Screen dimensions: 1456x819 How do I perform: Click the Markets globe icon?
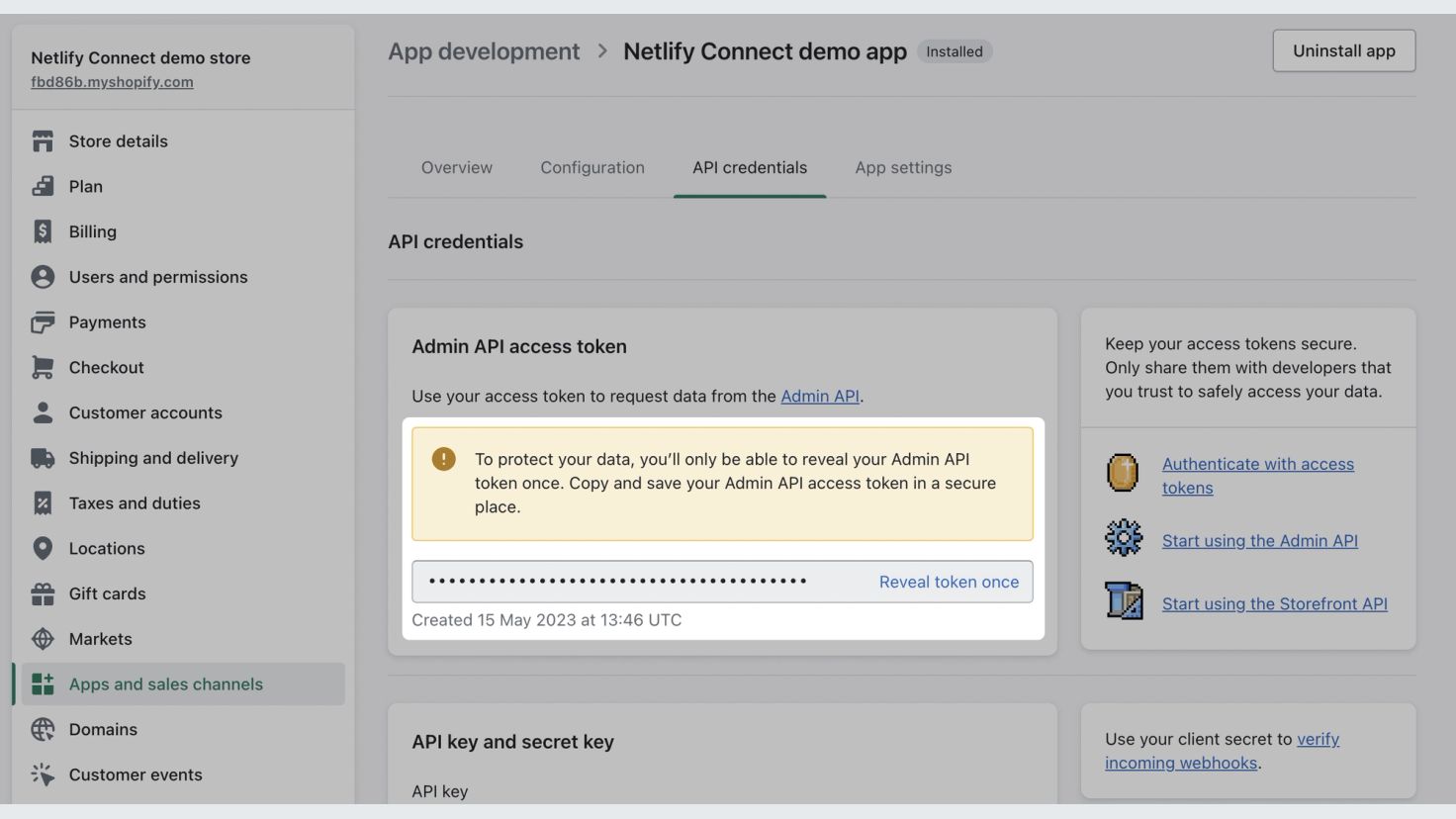click(43, 639)
